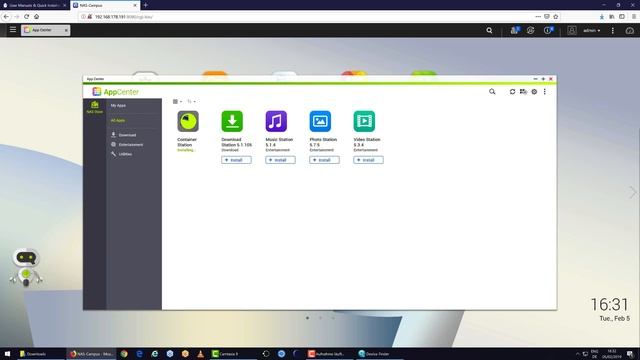Open VLC in Windows taskbar
Image resolution: width=640 pixels, height=360 pixels.
click(x=200, y=354)
